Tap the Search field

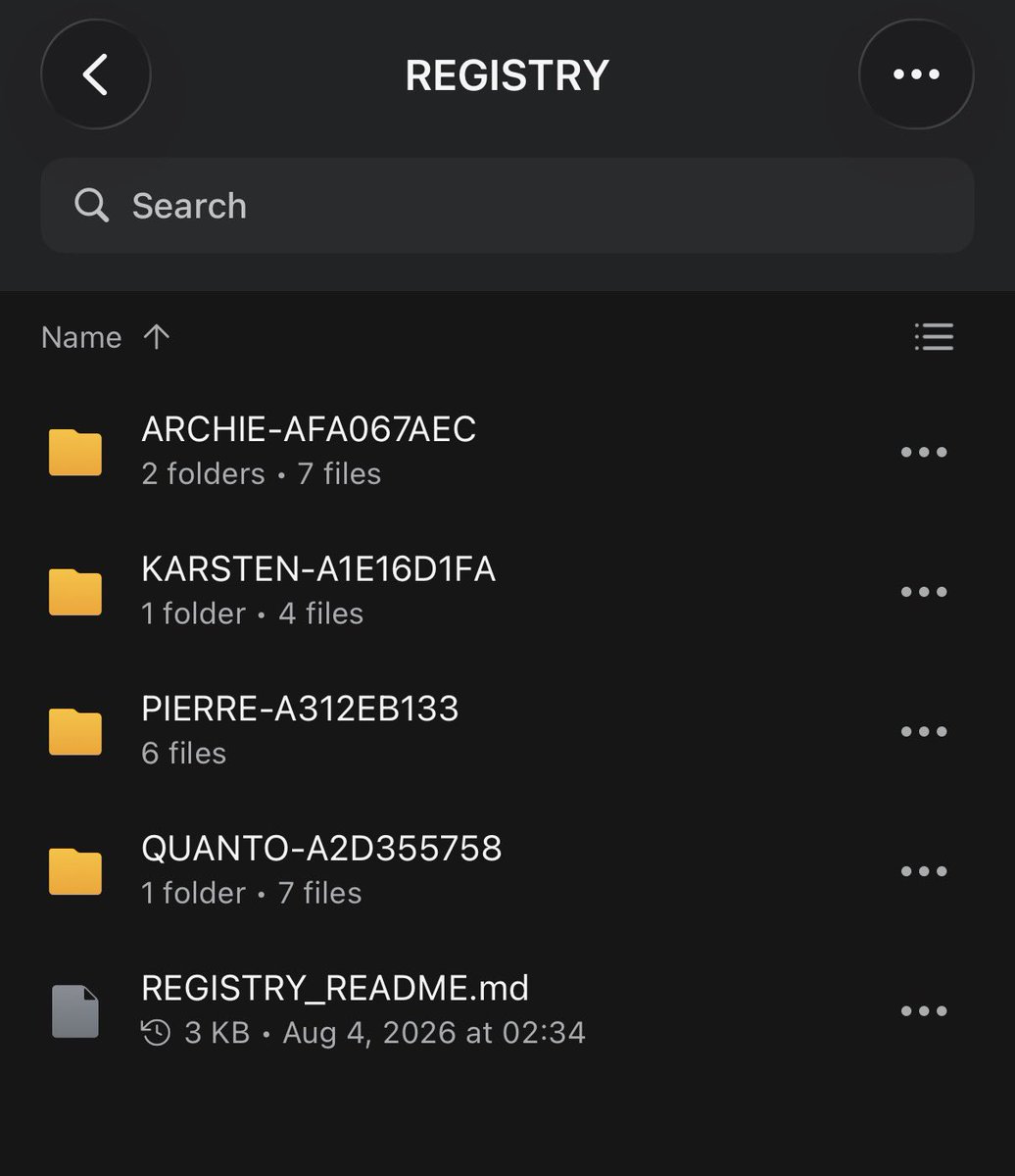pyautogui.click(x=507, y=206)
